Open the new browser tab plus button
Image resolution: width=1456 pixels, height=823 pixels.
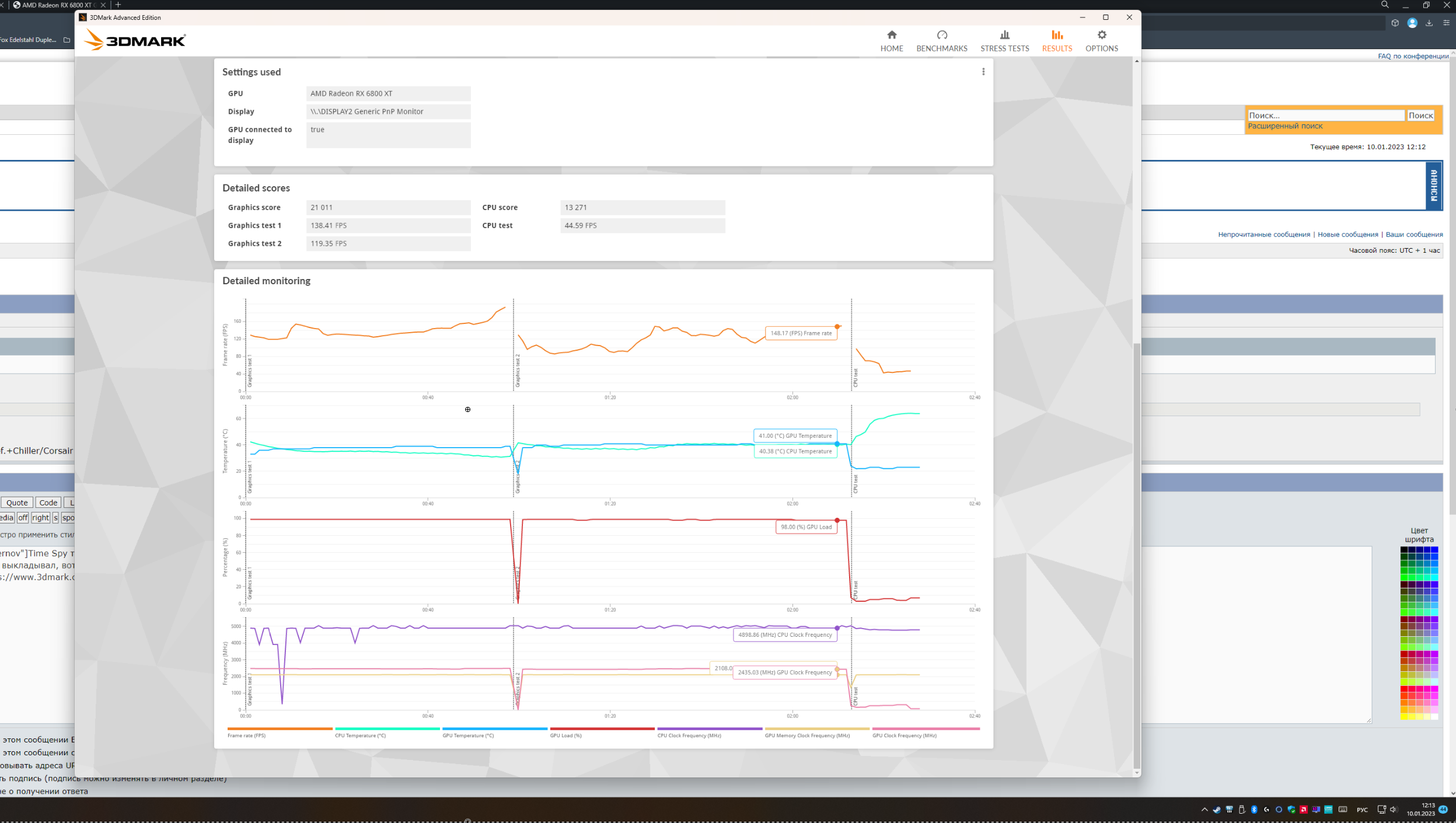coord(118,5)
